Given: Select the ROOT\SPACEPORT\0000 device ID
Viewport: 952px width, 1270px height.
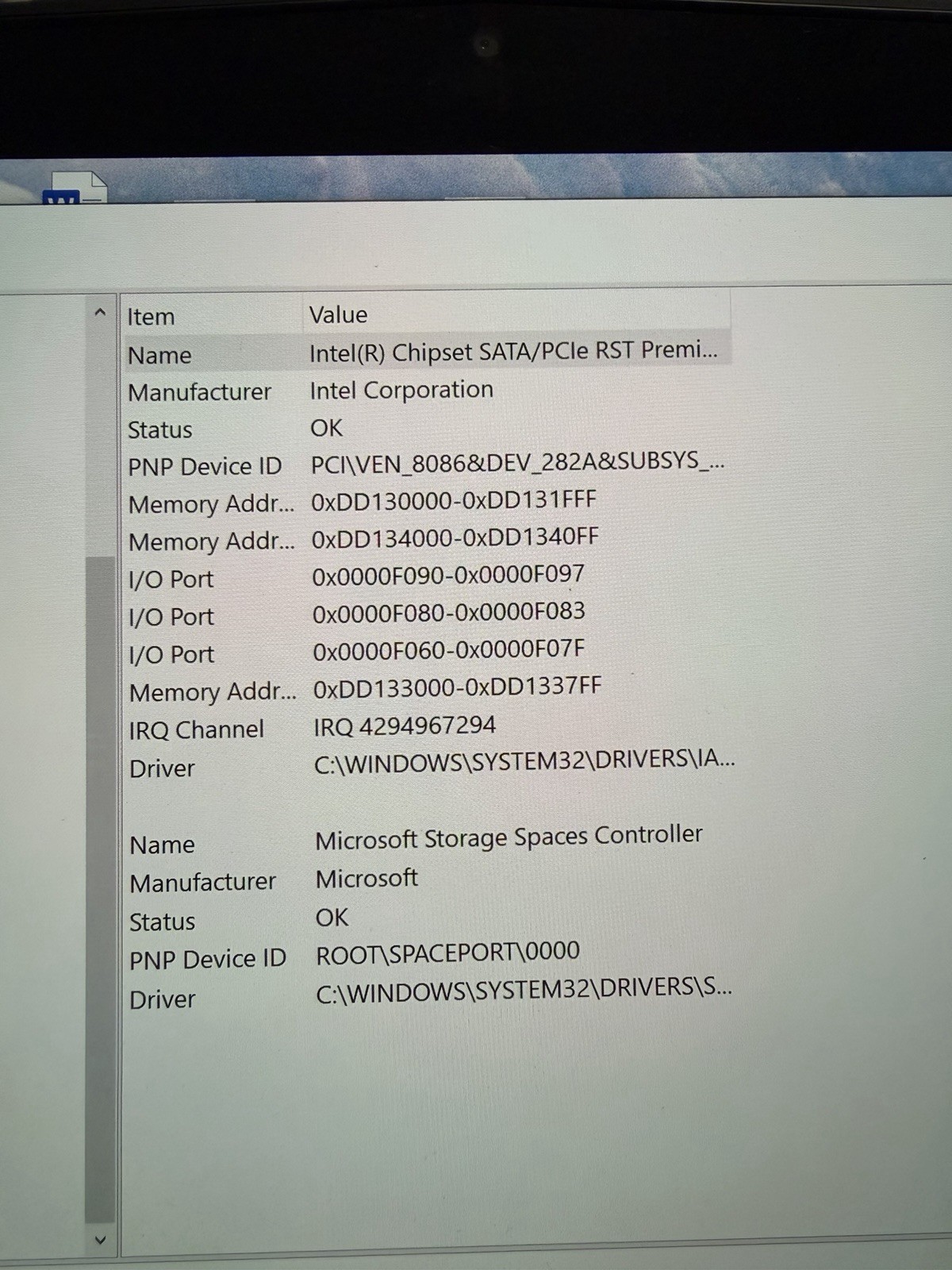Looking at the screenshot, I should (448, 953).
